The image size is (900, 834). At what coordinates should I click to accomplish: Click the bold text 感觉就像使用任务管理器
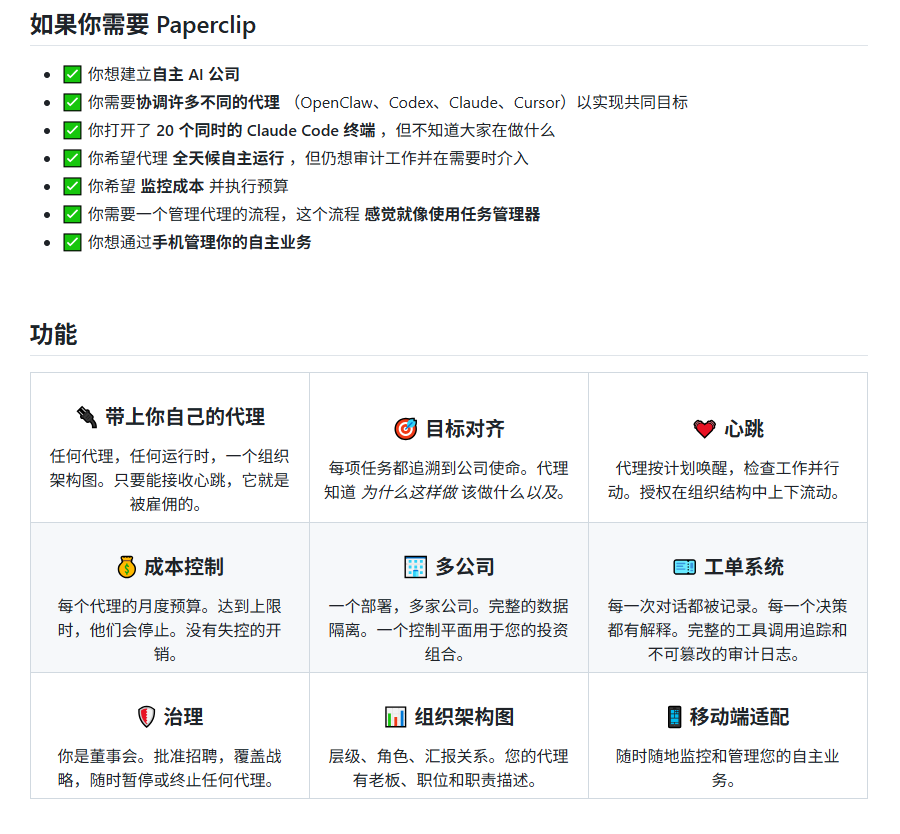[452, 215]
